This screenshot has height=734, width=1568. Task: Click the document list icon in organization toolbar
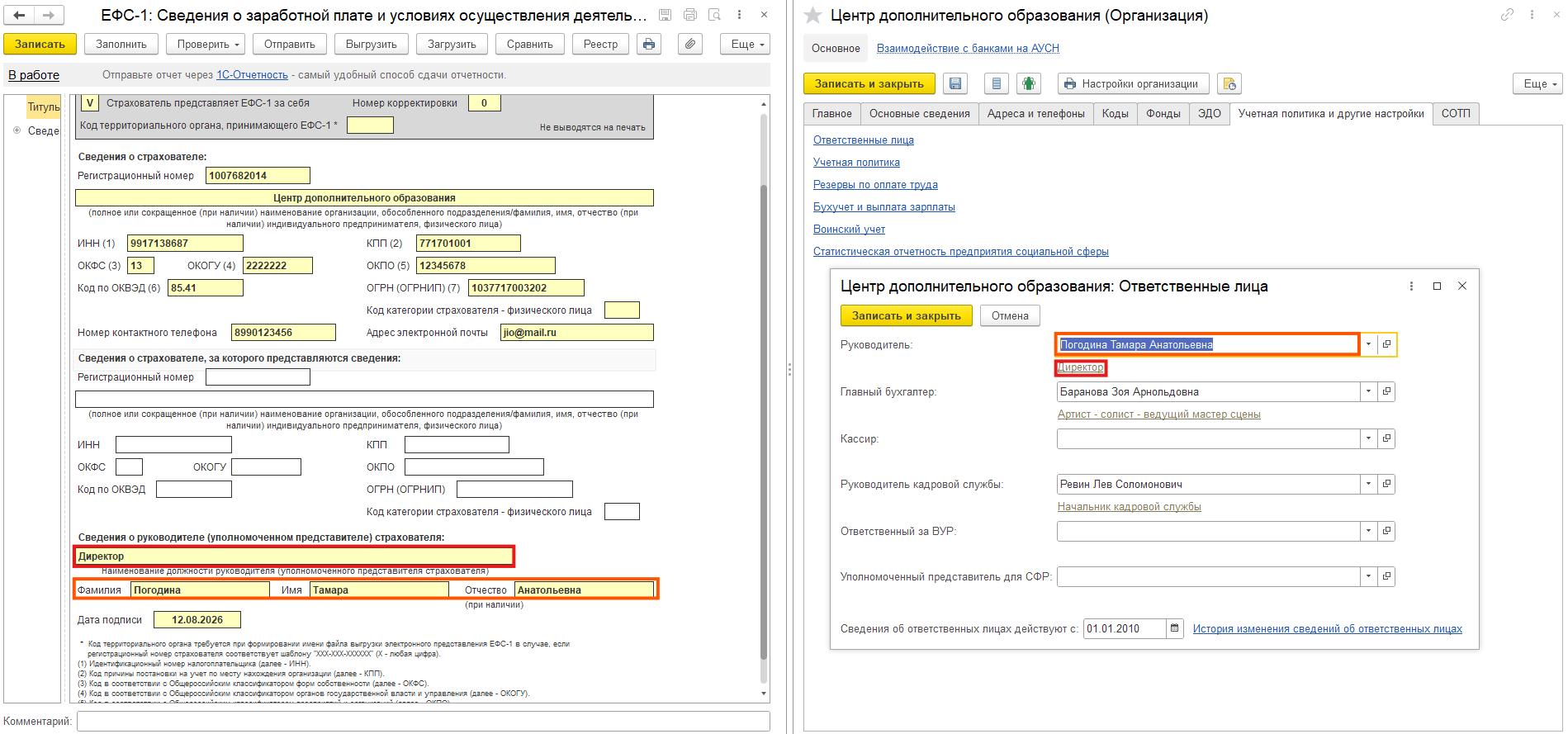coord(997,83)
